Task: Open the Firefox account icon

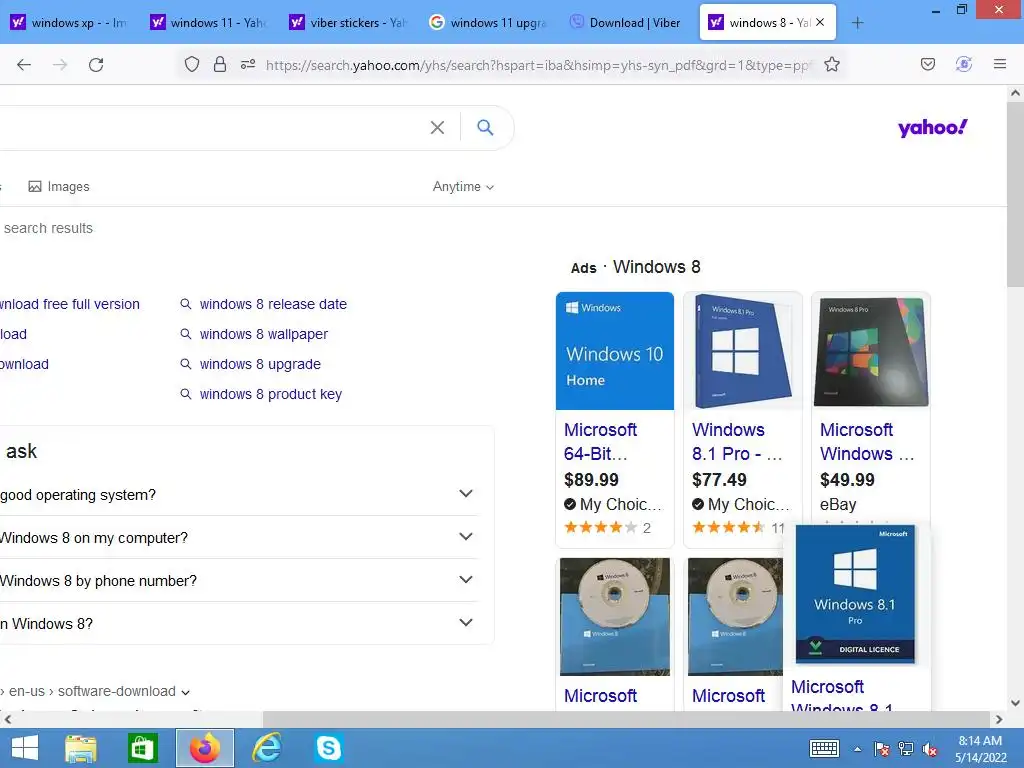Action: pyautogui.click(x=963, y=64)
